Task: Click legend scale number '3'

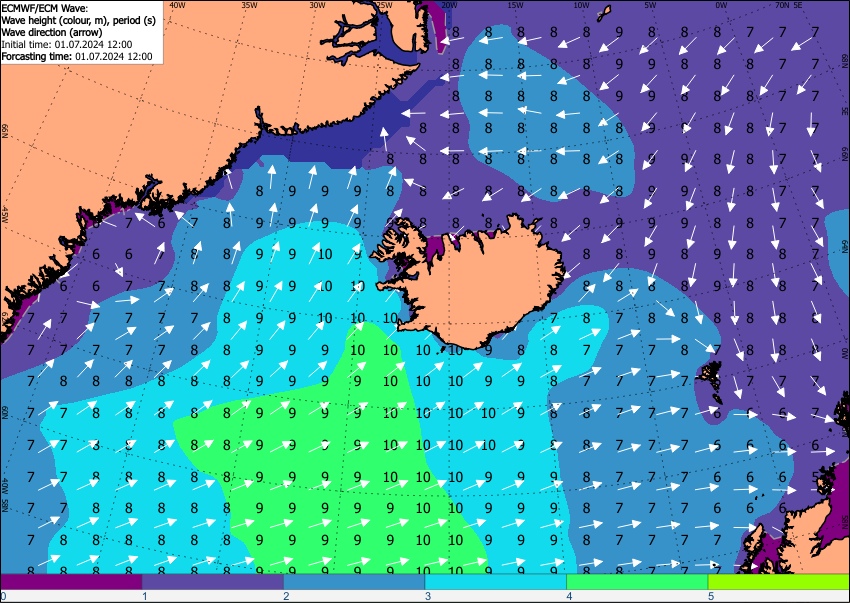Action: click(x=428, y=596)
